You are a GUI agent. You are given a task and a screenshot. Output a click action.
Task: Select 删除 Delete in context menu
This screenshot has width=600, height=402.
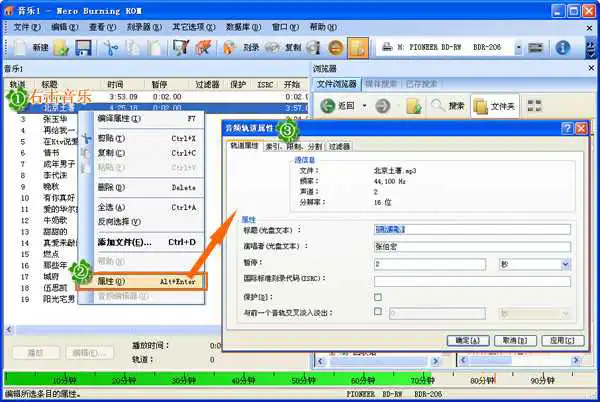click(x=148, y=187)
